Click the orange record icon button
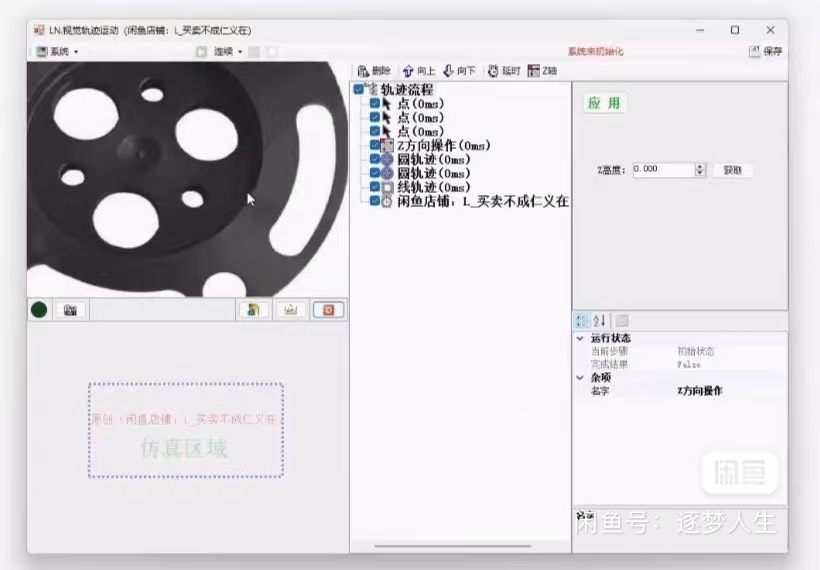The image size is (820, 570). click(x=328, y=310)
